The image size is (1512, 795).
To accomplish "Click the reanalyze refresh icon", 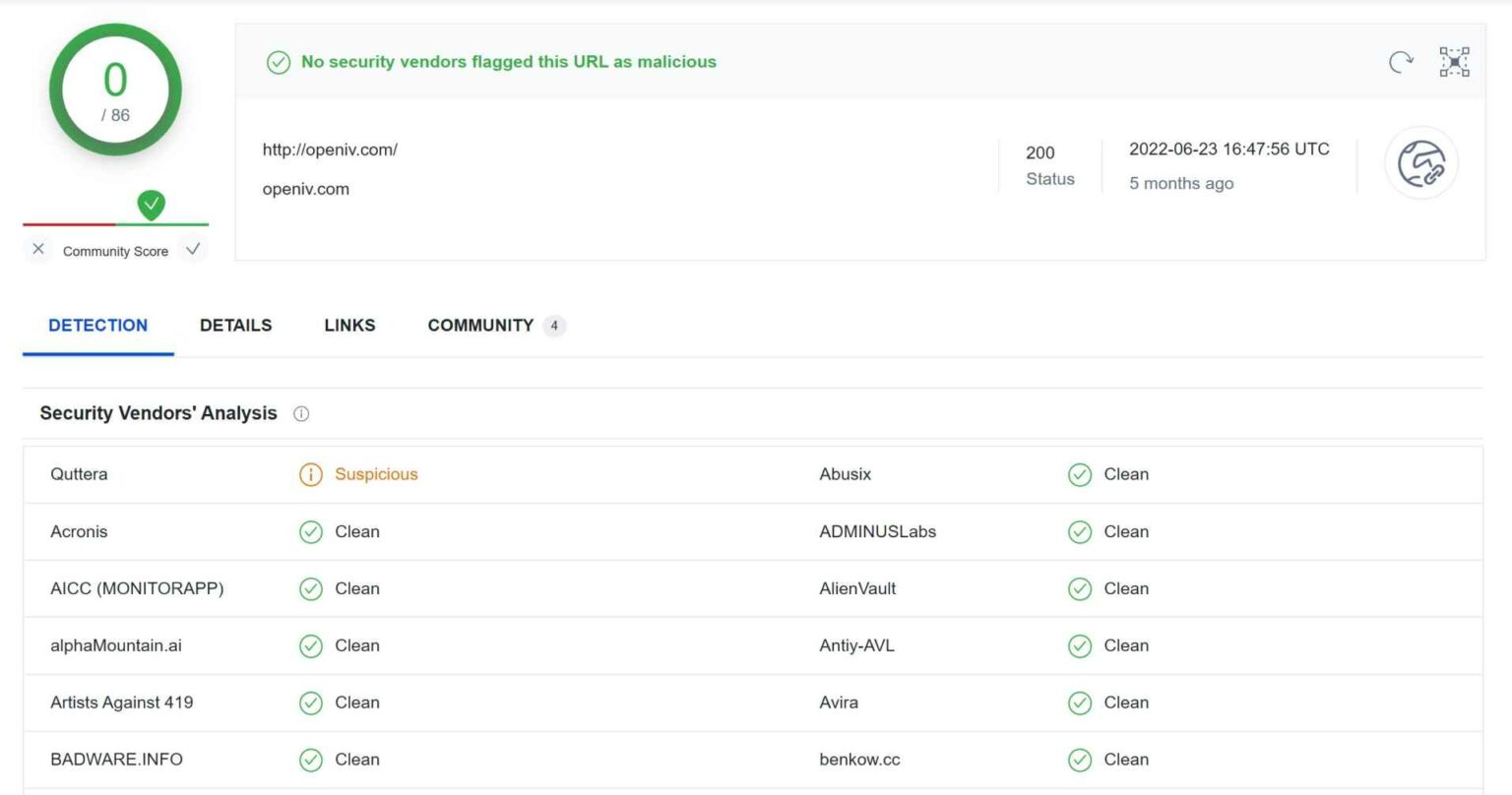I will point(1401,62).
